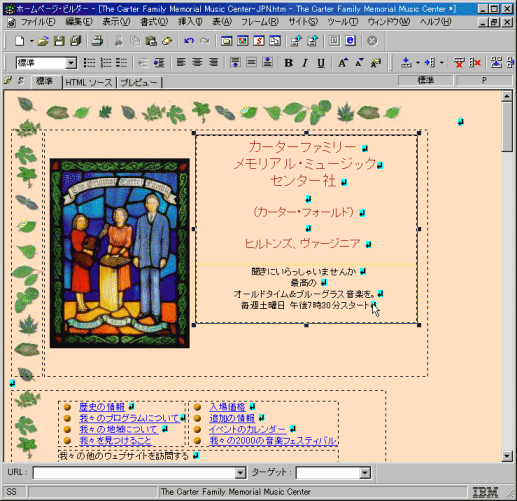Image resolution: width=517 pixels, height=501 pixels.
Task: Set vertical alignment to bottom
Action: coord(267,62)
